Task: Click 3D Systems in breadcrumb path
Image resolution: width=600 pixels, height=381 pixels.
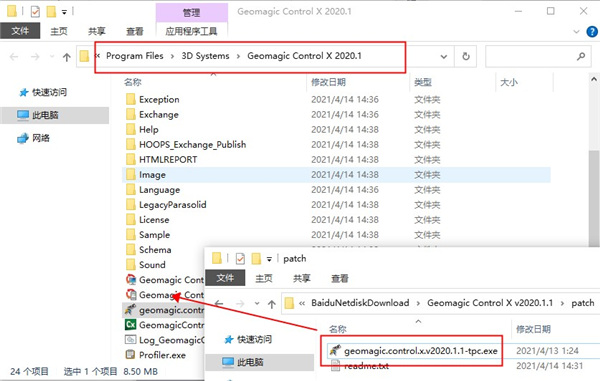Action: tap(205, 56)
